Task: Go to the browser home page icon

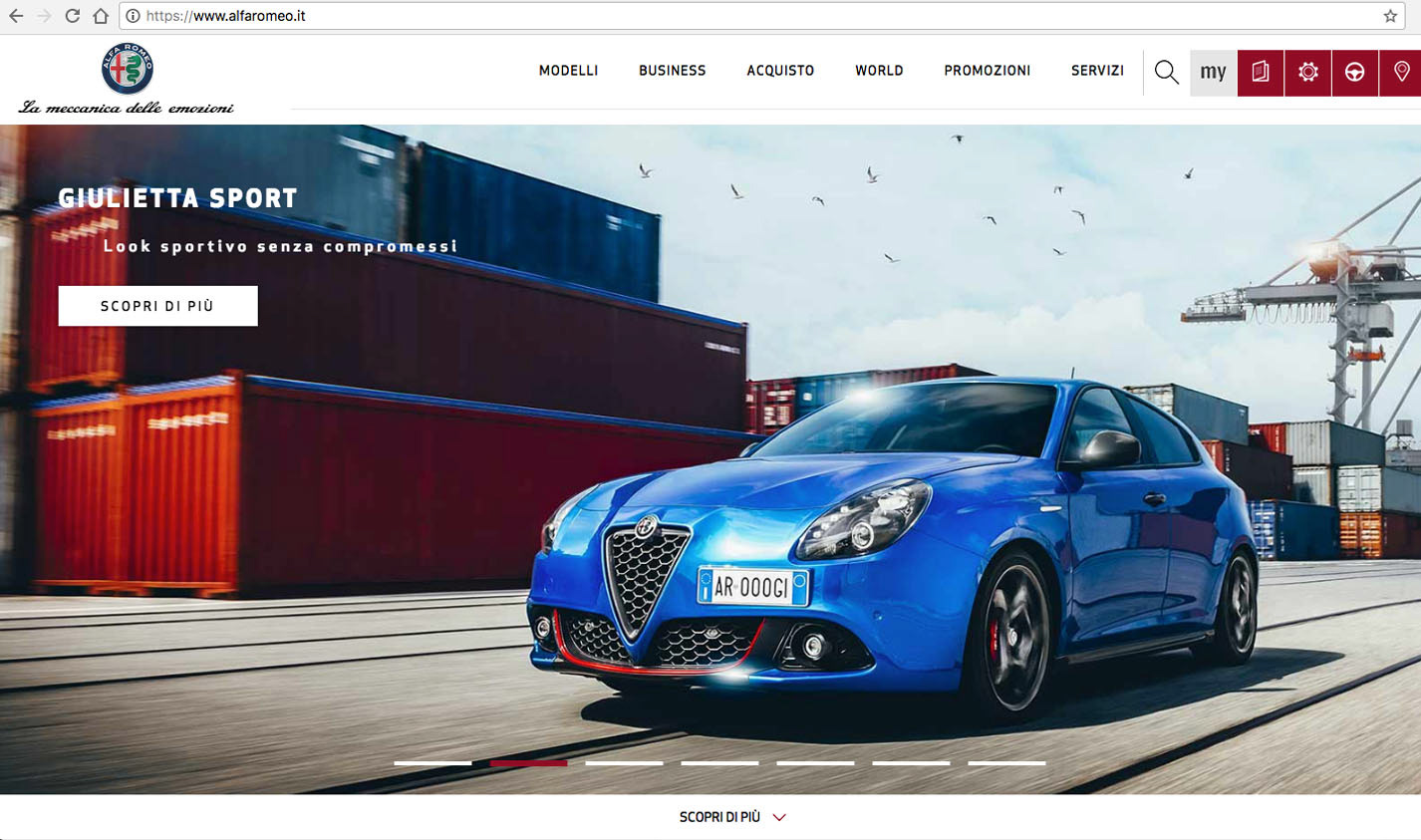Action: point(101,16)
